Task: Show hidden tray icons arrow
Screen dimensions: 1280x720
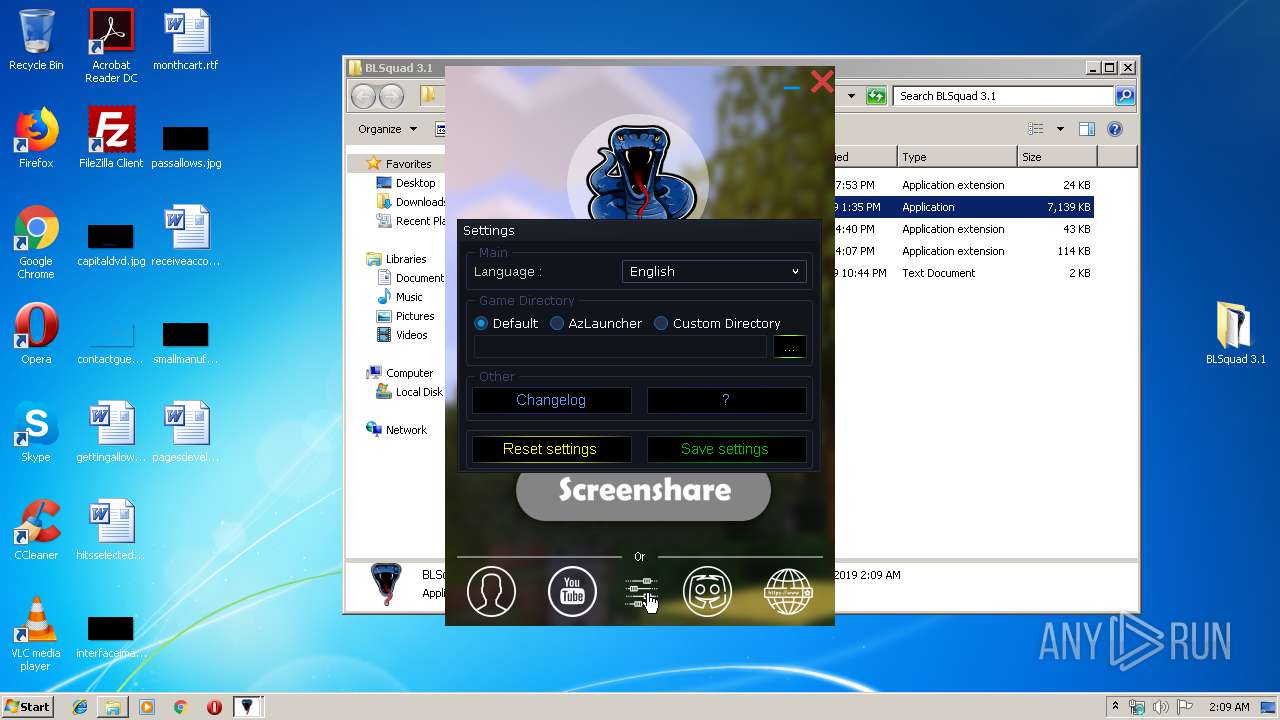Action: tap(1115, 707)
